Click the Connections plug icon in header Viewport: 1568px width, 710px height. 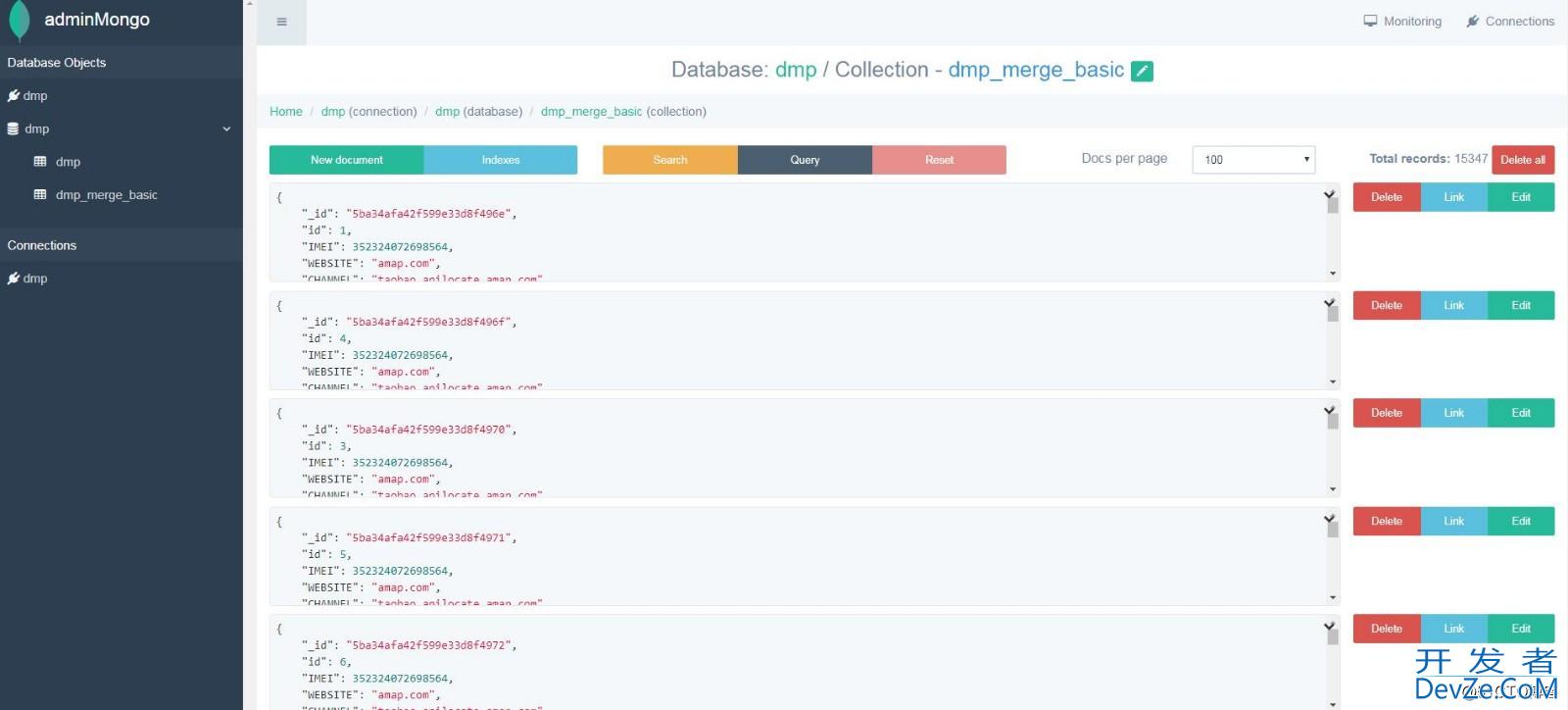1473,21
